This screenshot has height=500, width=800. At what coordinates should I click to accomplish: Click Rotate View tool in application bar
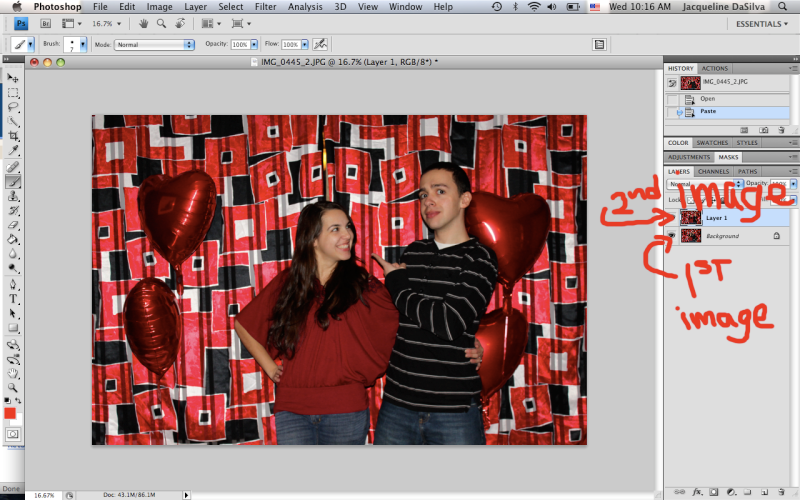[x=180, y=23]
